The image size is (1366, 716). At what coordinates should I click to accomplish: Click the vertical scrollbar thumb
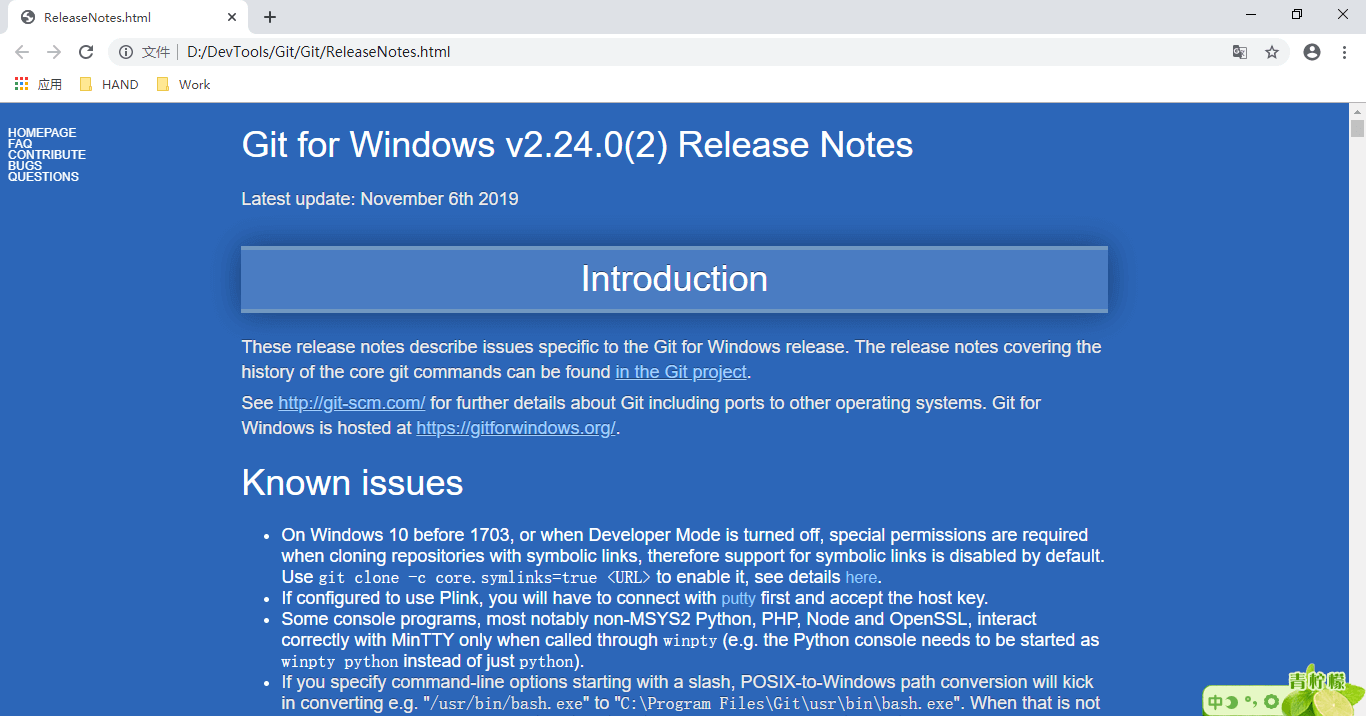coord(1357,129)
